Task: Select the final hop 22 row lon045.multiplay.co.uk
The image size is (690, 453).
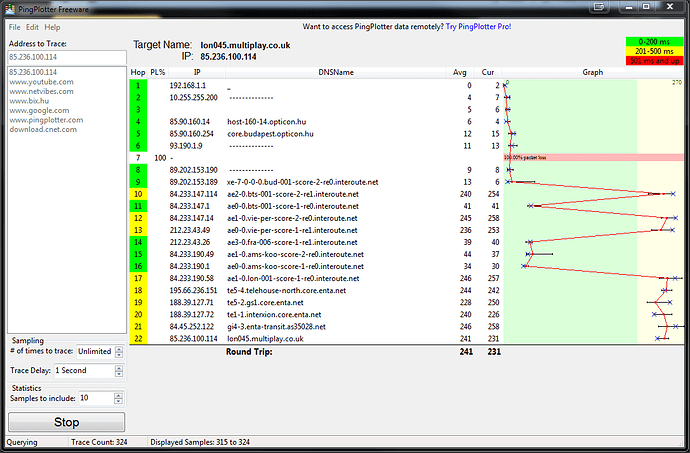Action: pos(300,340)
